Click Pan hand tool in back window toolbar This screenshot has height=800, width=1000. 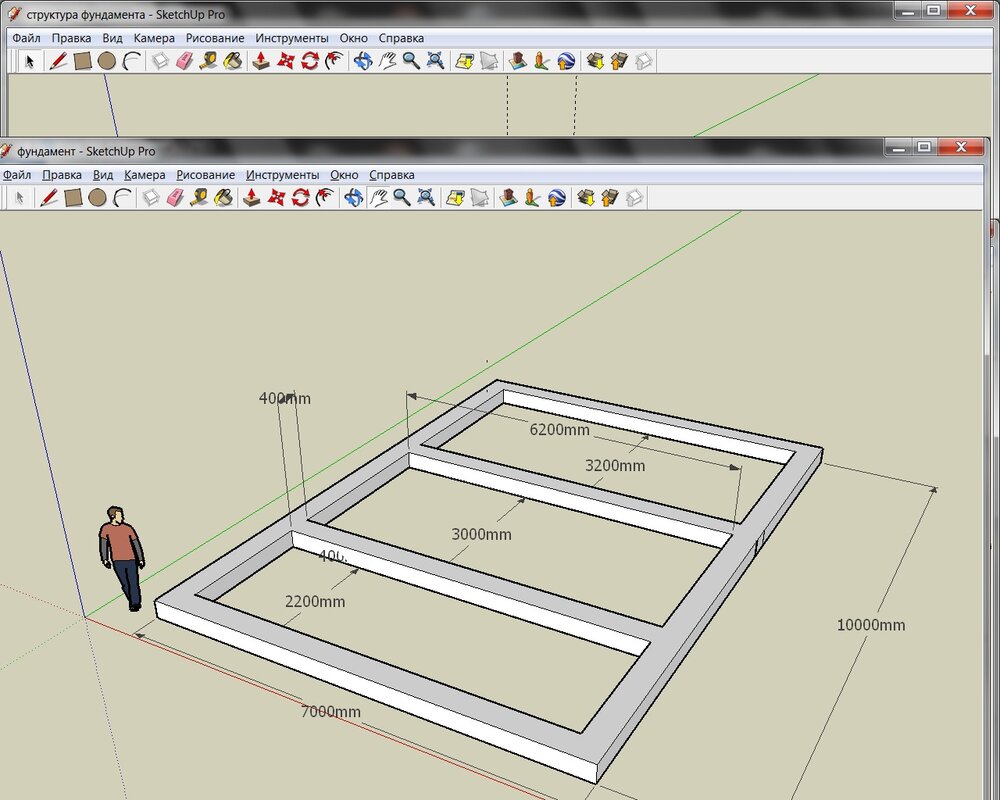pyautogui.click(x=387, y=61)
